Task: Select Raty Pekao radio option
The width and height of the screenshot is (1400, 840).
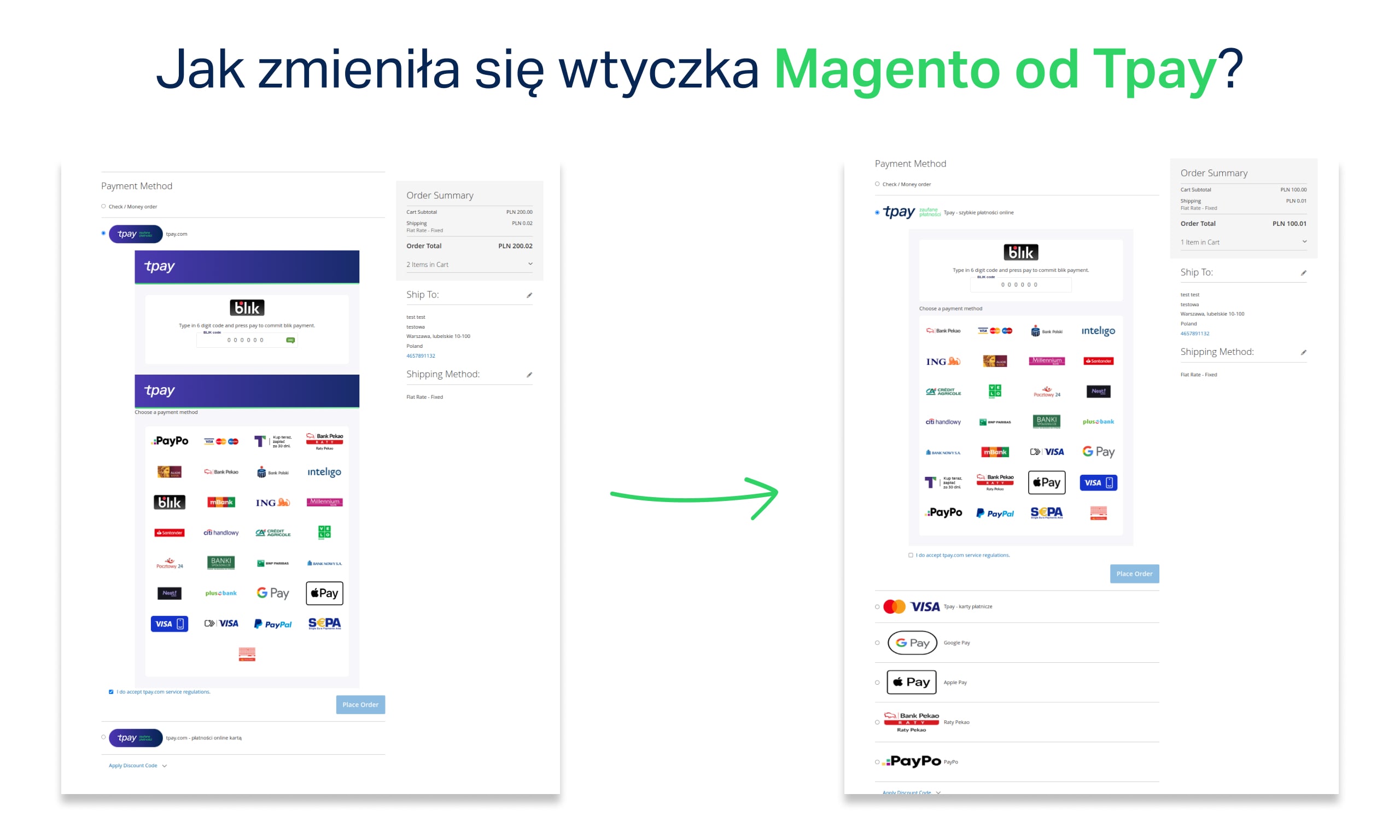Action: 877,722
